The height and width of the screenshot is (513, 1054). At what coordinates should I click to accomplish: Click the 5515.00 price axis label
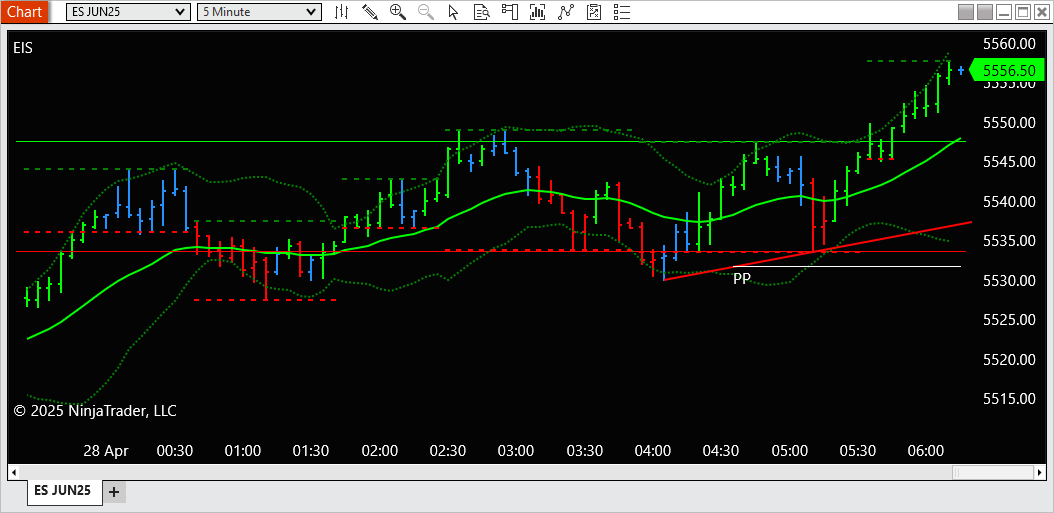click(x=1009, y=398)
